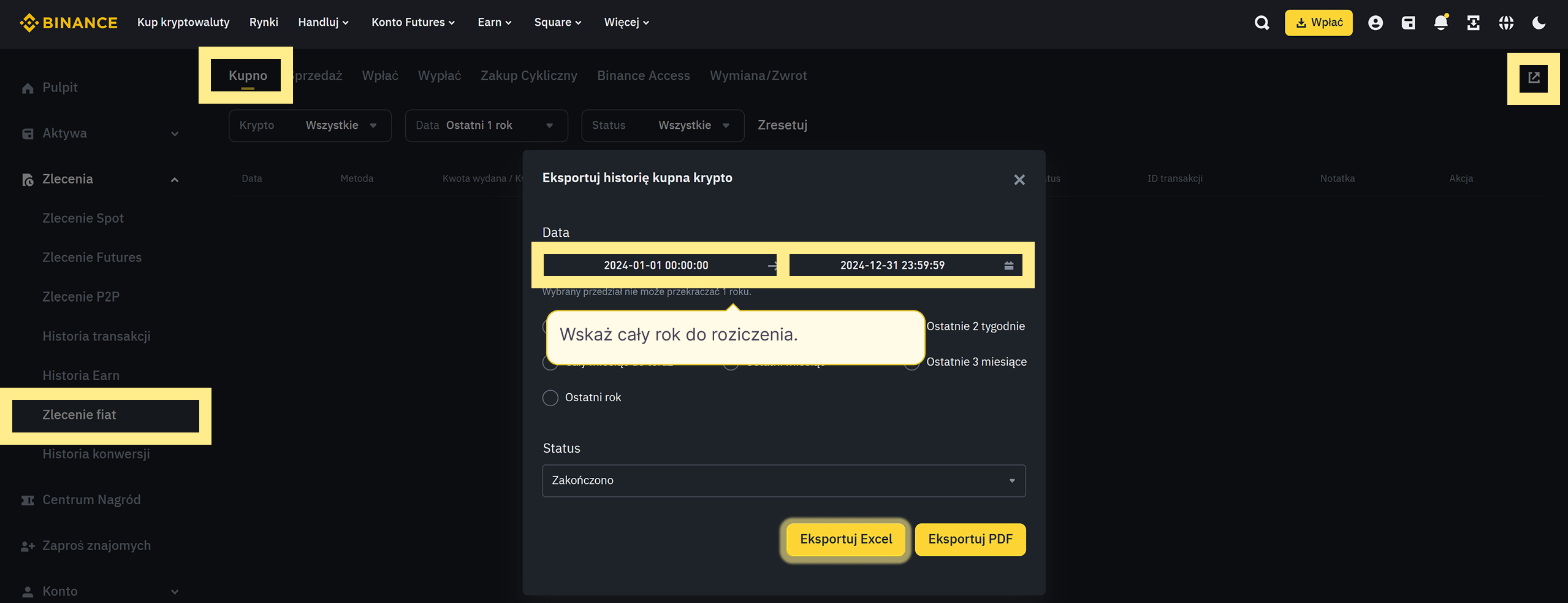Click calendar icon in date range field
The image size is (1568, 603).
coord(1008,266)
